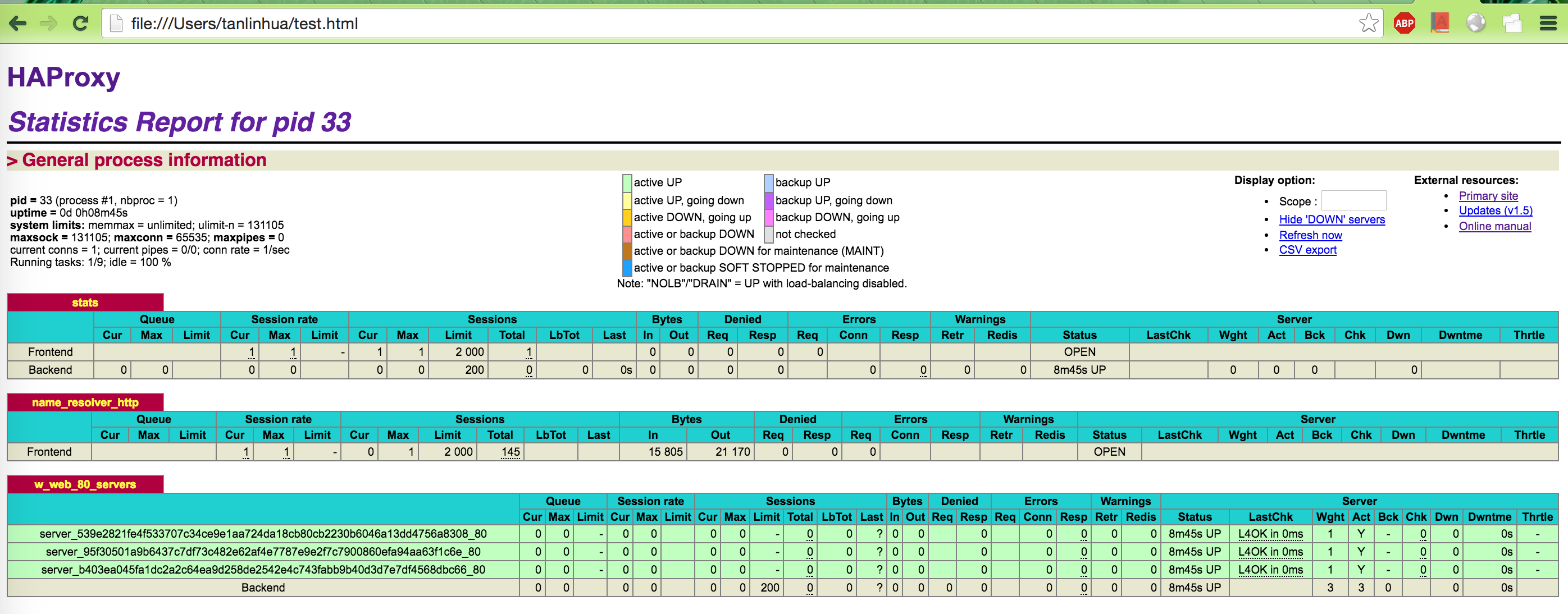Click the w_web_80_servers proxy title

coord(85,484)
